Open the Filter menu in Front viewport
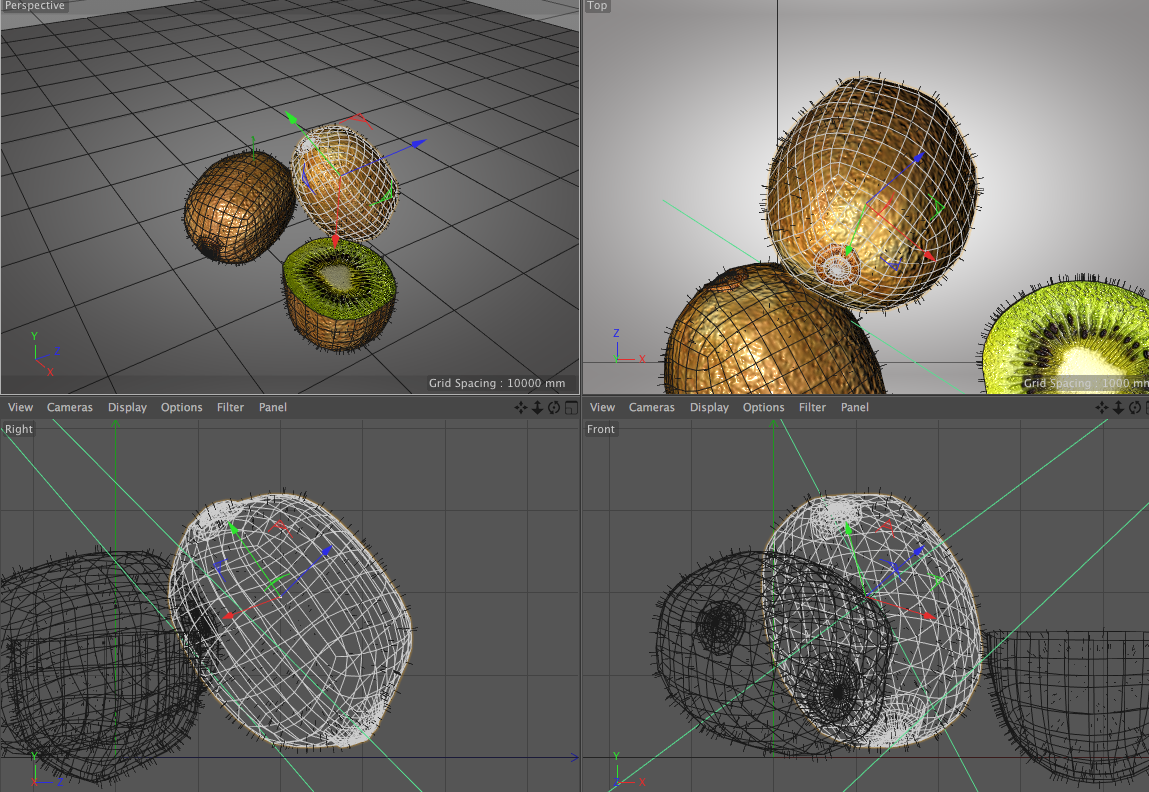The image size is (1149, 792). (812, 407)
